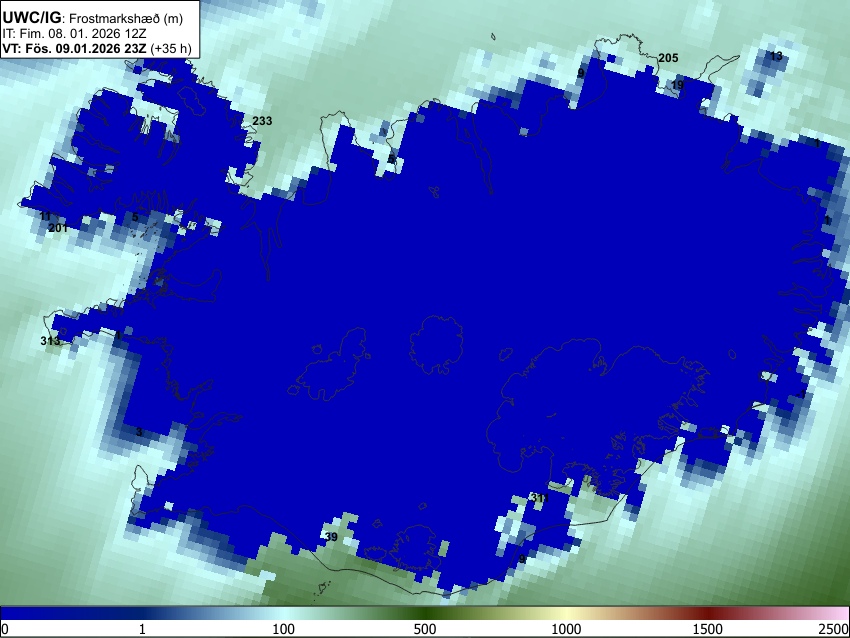Select the Frostmarkshæð (m) label
This screenshot has height=638, width=850.
click(126, 19)
